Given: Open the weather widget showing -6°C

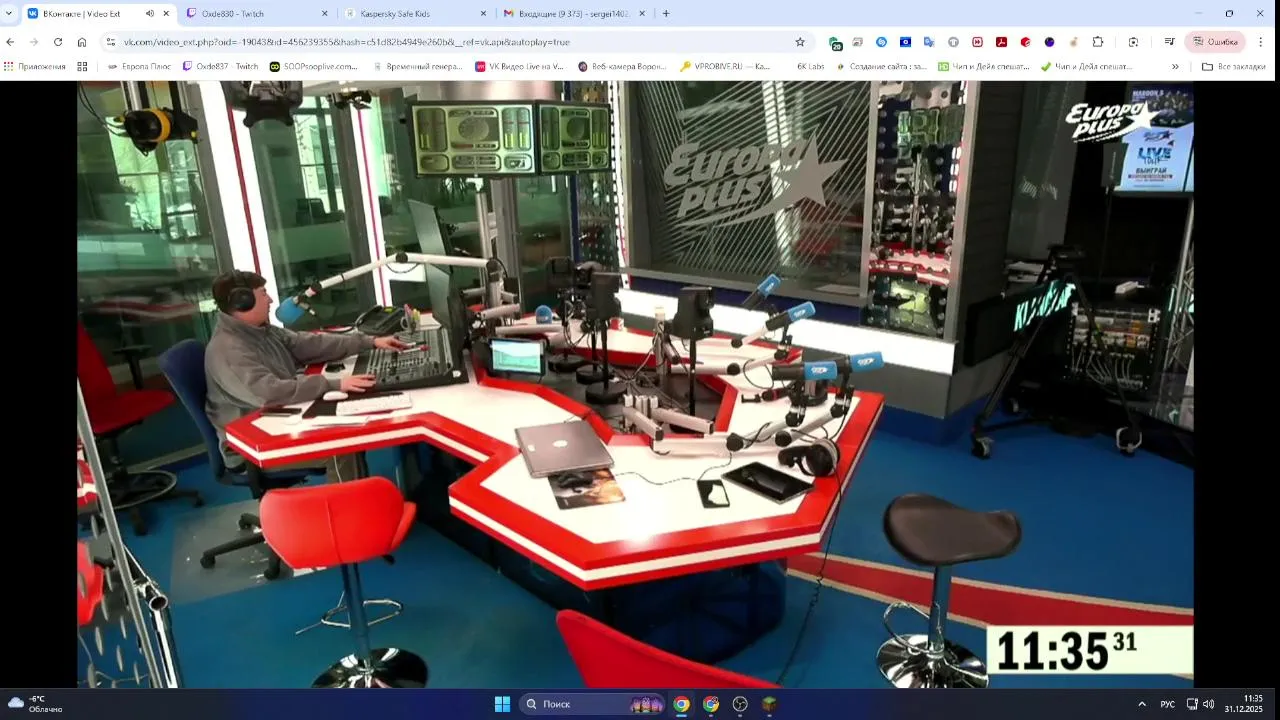Looking at the screenshot, I should 36,704.
